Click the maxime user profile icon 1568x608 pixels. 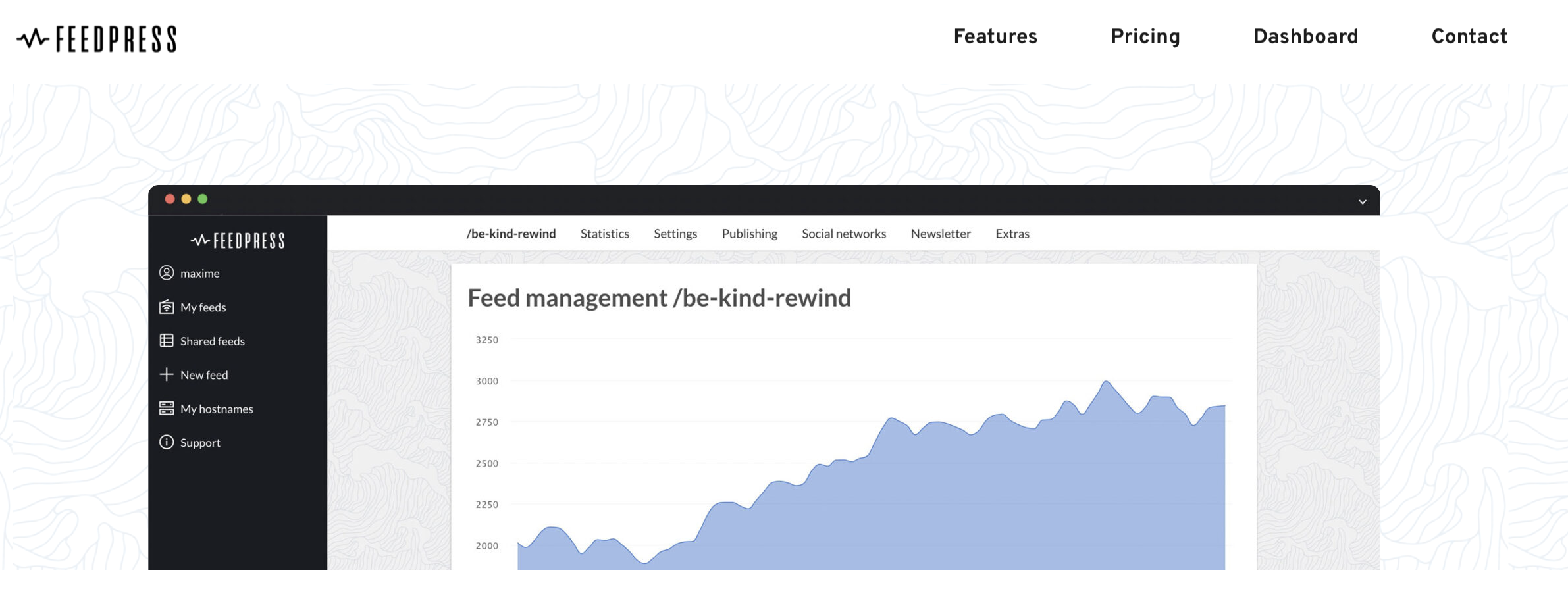pyautogui.click(x=167, y=272)
